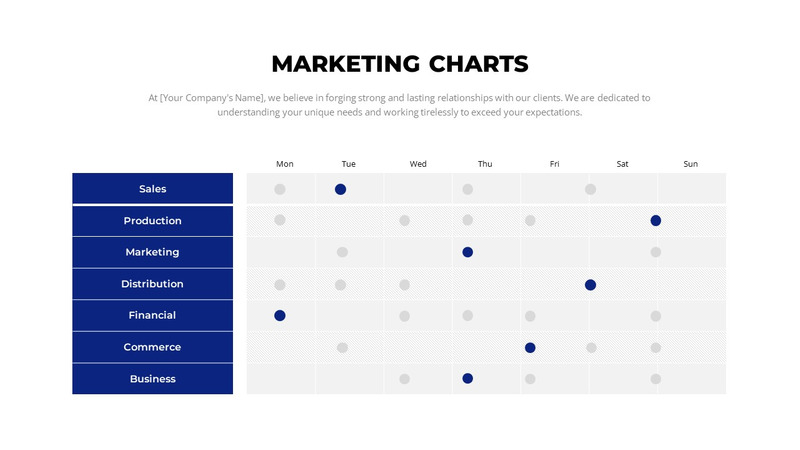This screenshot has height=450, width=800.
Task: Click the Production row label
Action: [x=153, y=220]
